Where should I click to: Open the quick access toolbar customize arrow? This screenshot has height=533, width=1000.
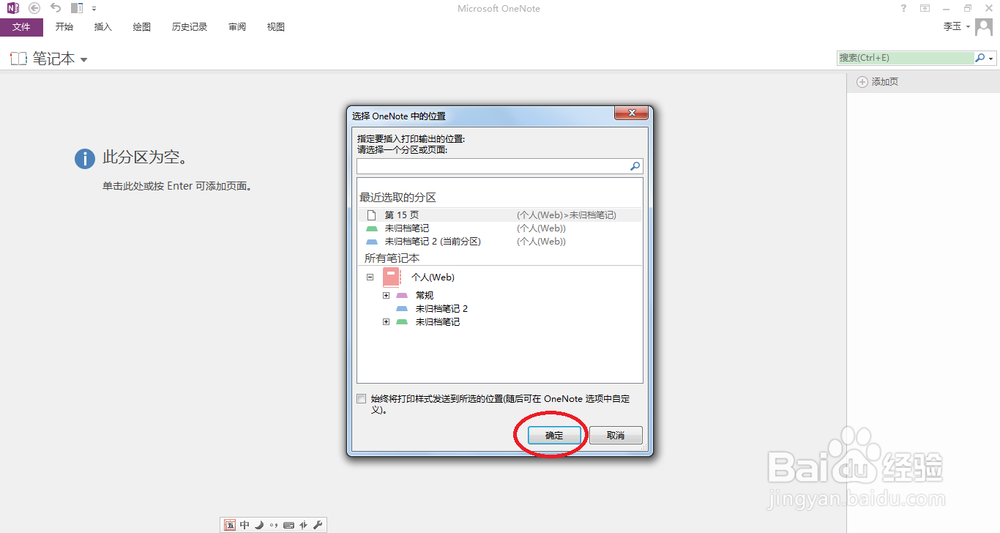coord(94,8)
